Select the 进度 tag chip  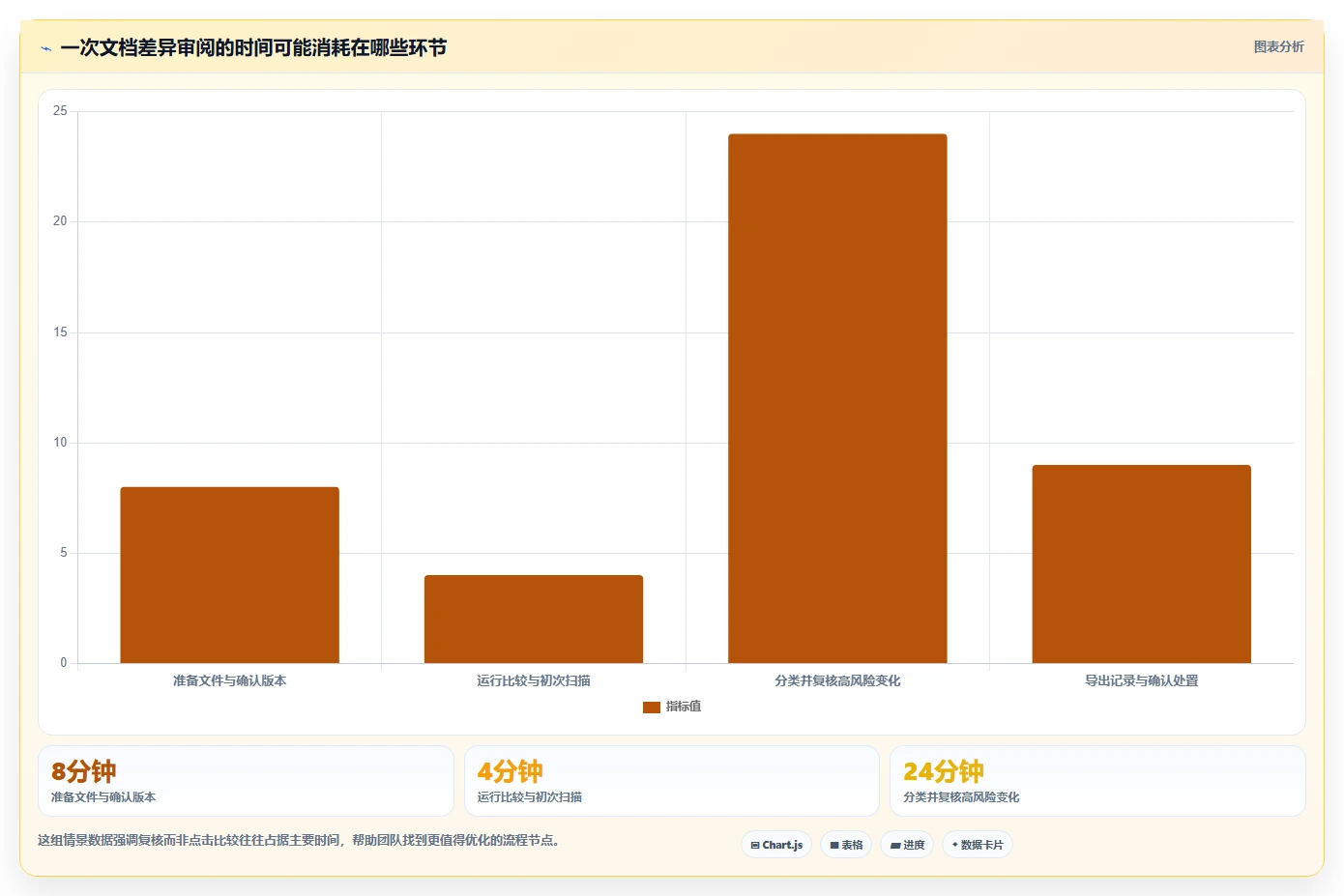pos(907,845)
